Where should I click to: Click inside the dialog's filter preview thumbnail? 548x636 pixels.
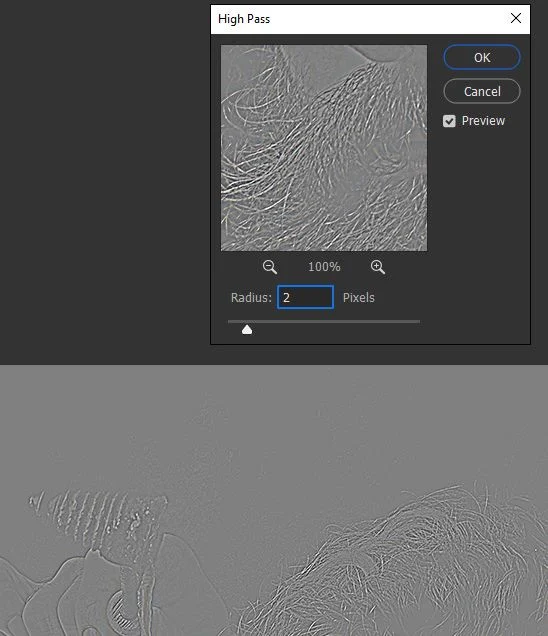pos(324,148)
